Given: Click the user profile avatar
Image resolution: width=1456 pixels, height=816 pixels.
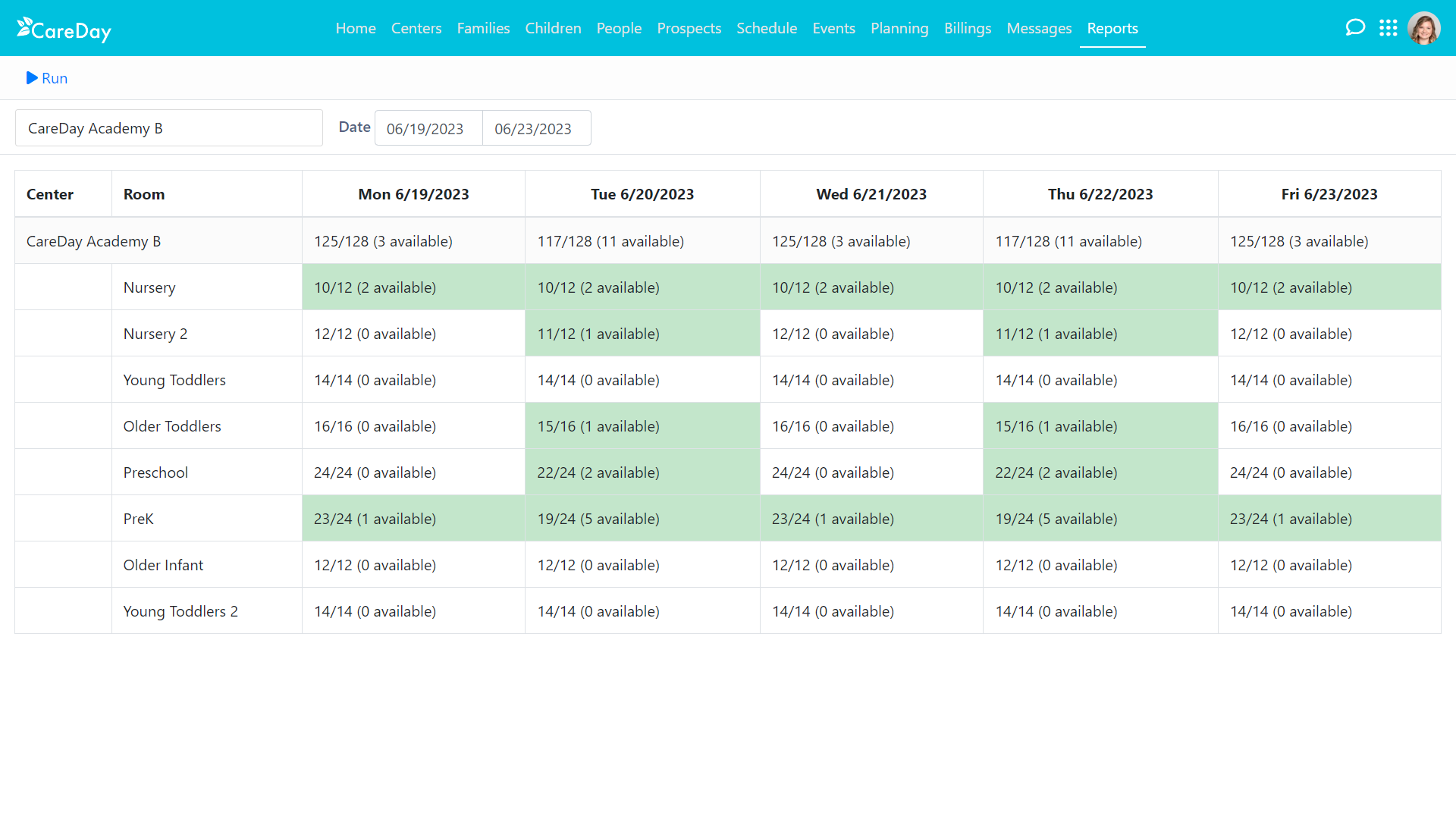Looking at the screenshot, I should click(x=1424, y=28).
